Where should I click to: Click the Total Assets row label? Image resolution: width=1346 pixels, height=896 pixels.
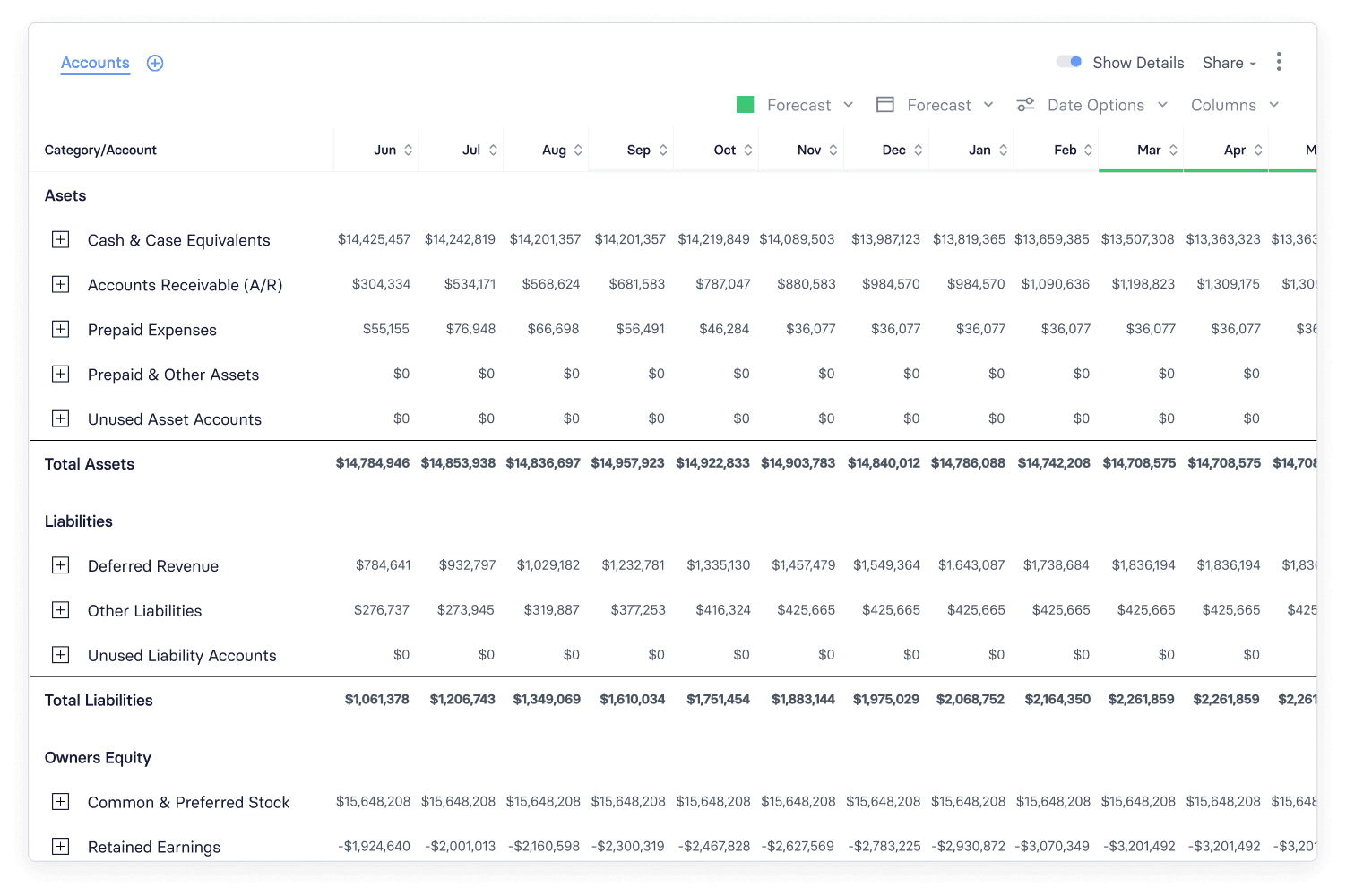tap(90, 464)
